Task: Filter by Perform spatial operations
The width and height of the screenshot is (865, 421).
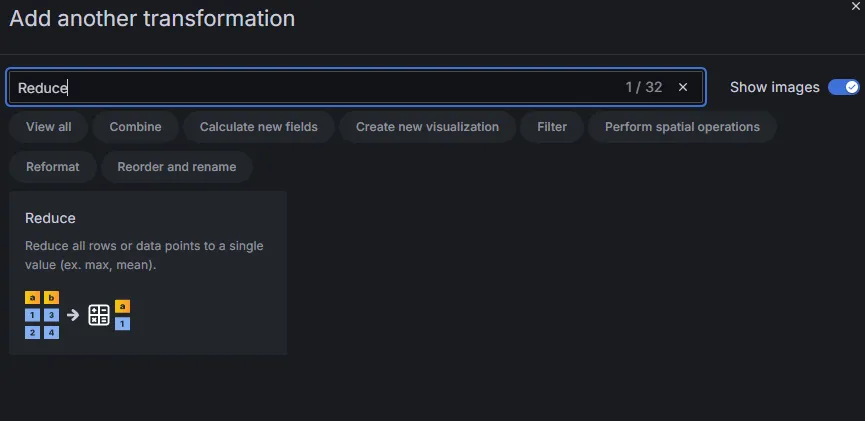Action: (x=682, y=127)
